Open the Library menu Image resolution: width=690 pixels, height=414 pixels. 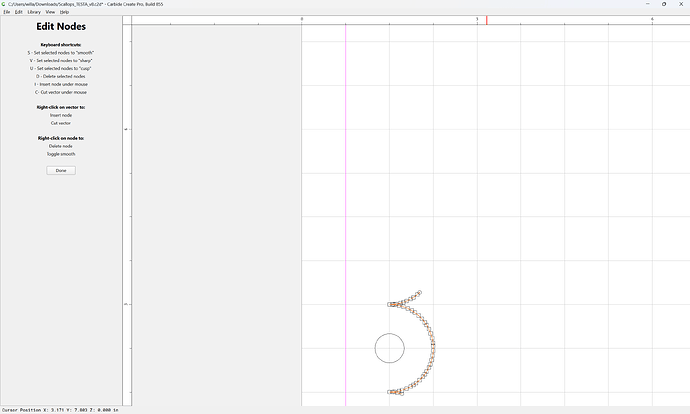coord(34,12)
